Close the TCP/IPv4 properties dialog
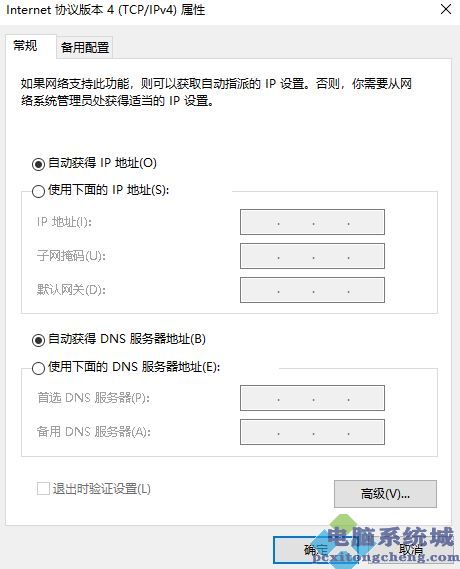The image size is (460, 569). (446, 9)
